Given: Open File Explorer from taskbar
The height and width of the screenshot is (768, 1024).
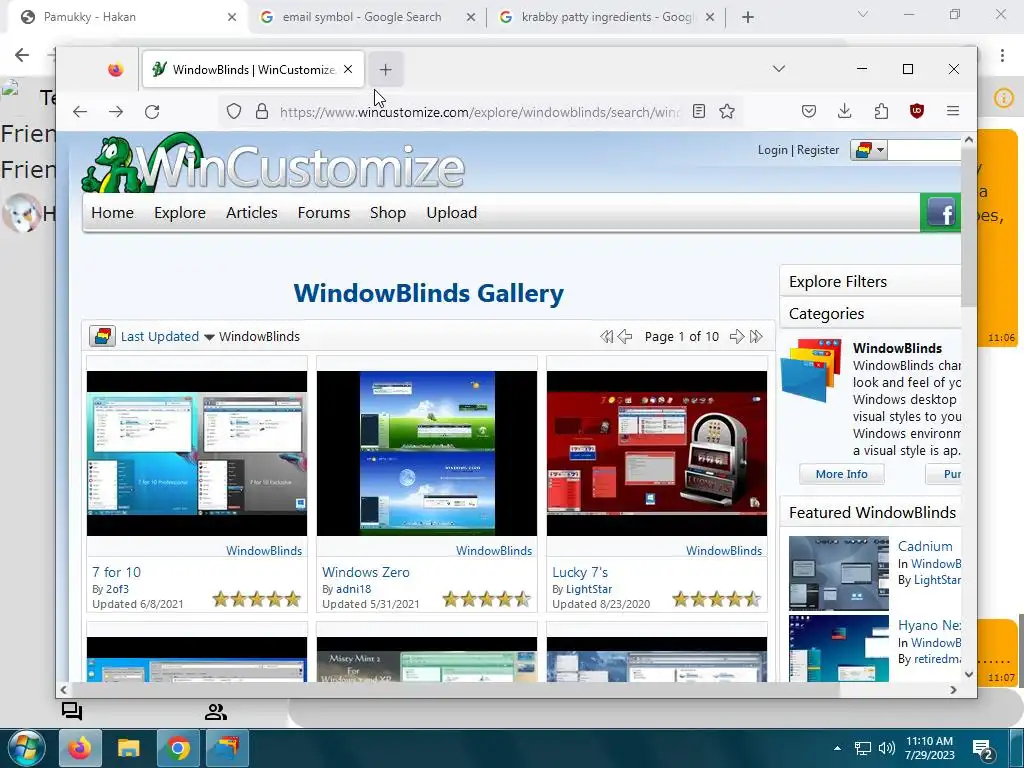Looking at the screenshot, I should point(129,748).
